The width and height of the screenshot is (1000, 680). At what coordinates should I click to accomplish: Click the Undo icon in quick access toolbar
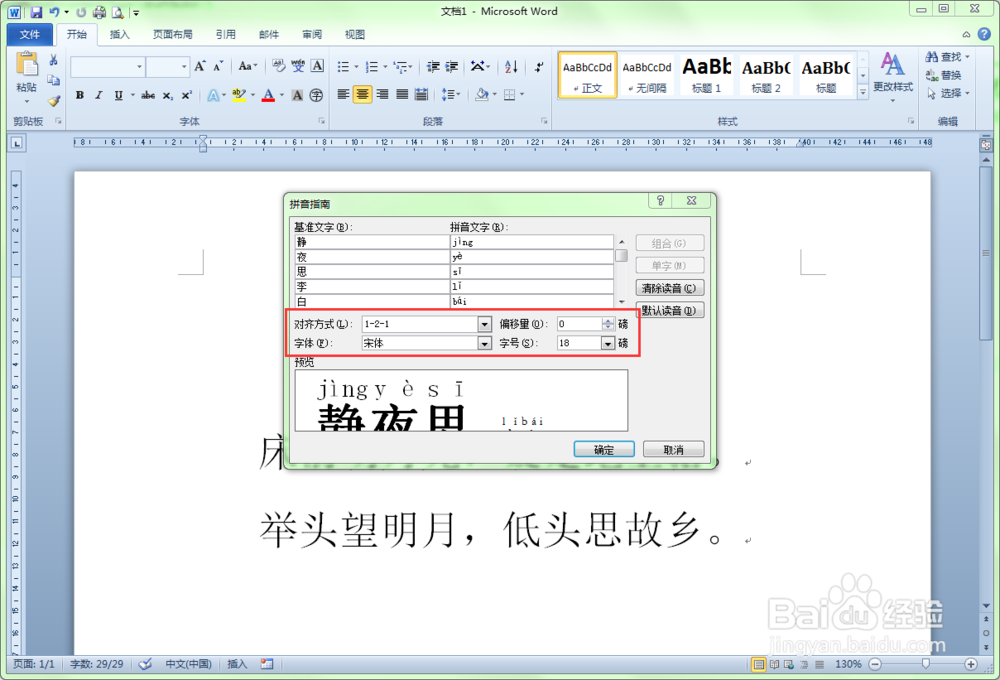coord(54,12)
